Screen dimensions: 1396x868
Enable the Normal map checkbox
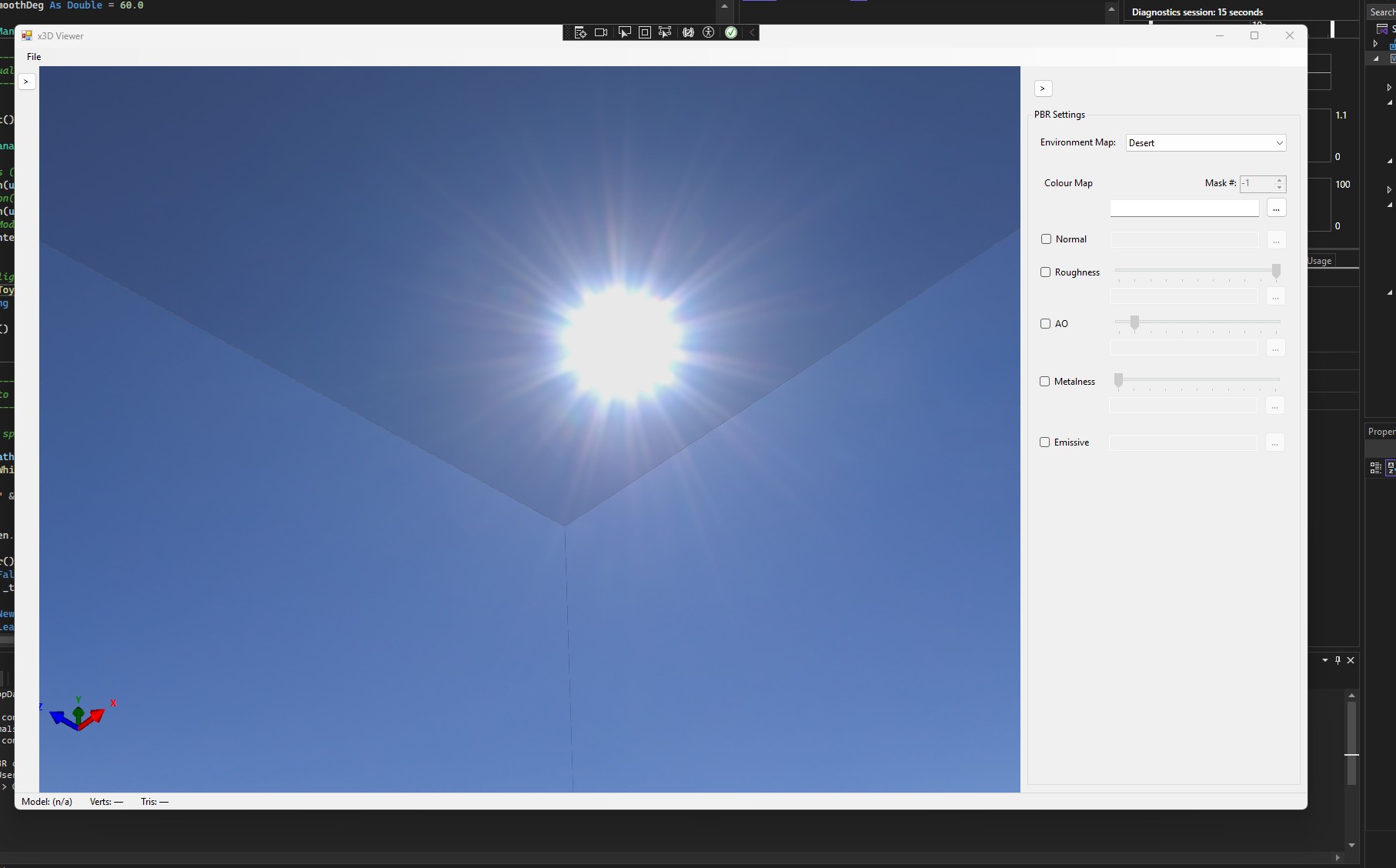click(1046, 239)
